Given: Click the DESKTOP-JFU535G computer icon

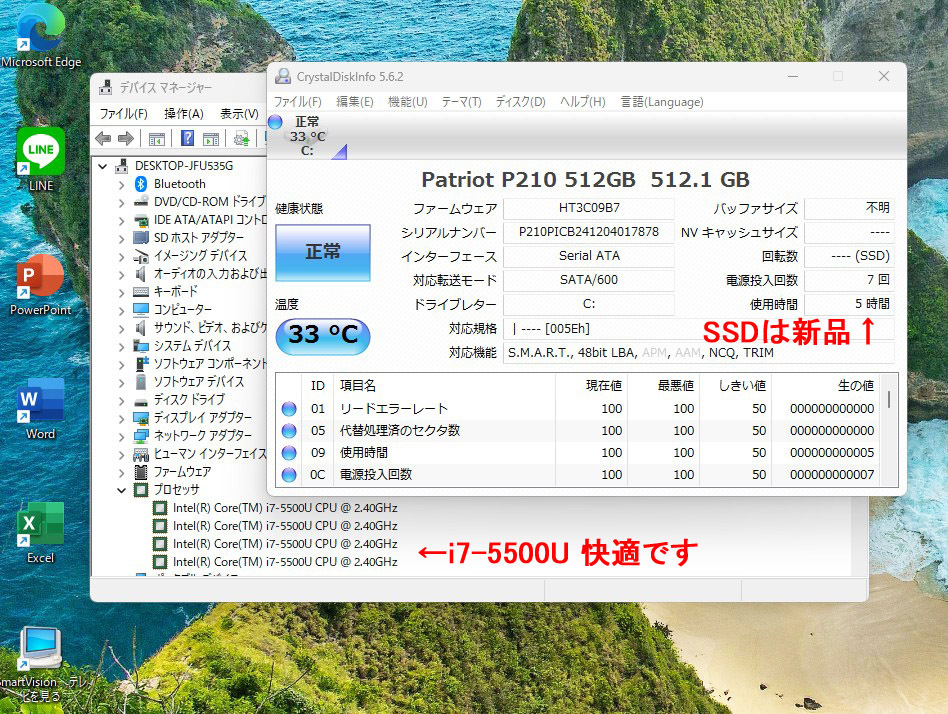Looking at the screenshot, I should tap(122, 166).
